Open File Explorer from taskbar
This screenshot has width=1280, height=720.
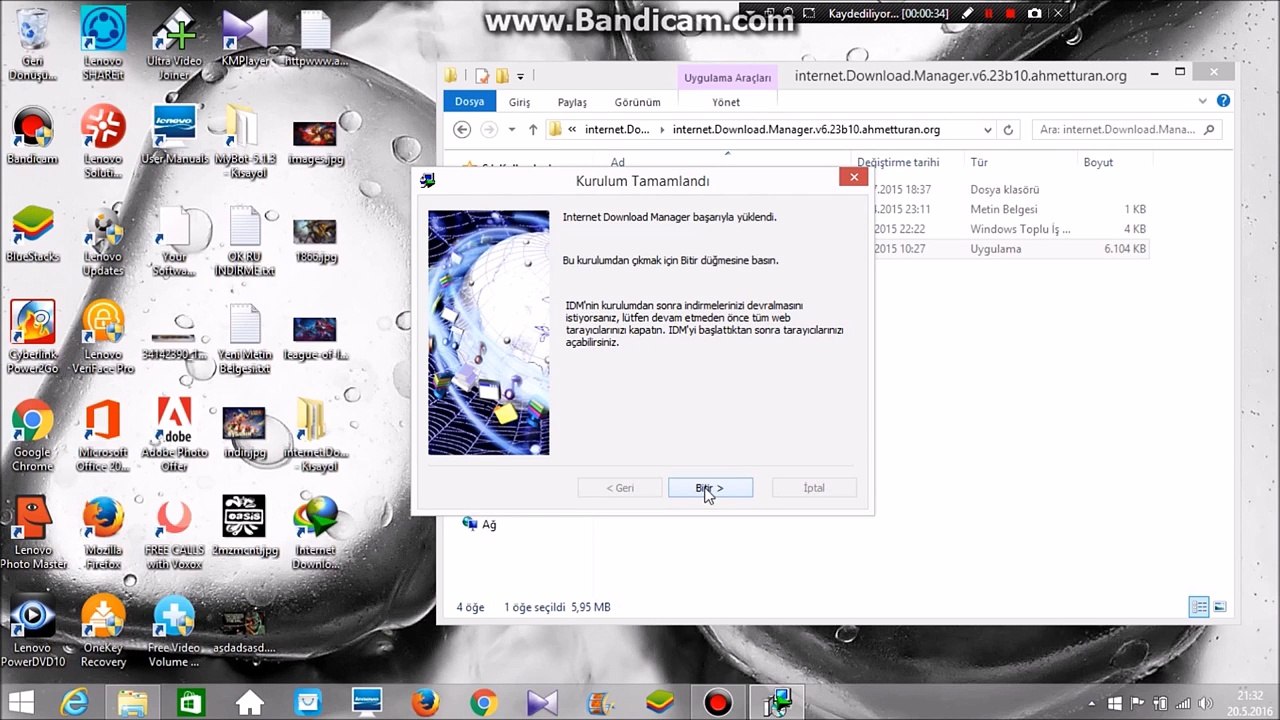133,703
